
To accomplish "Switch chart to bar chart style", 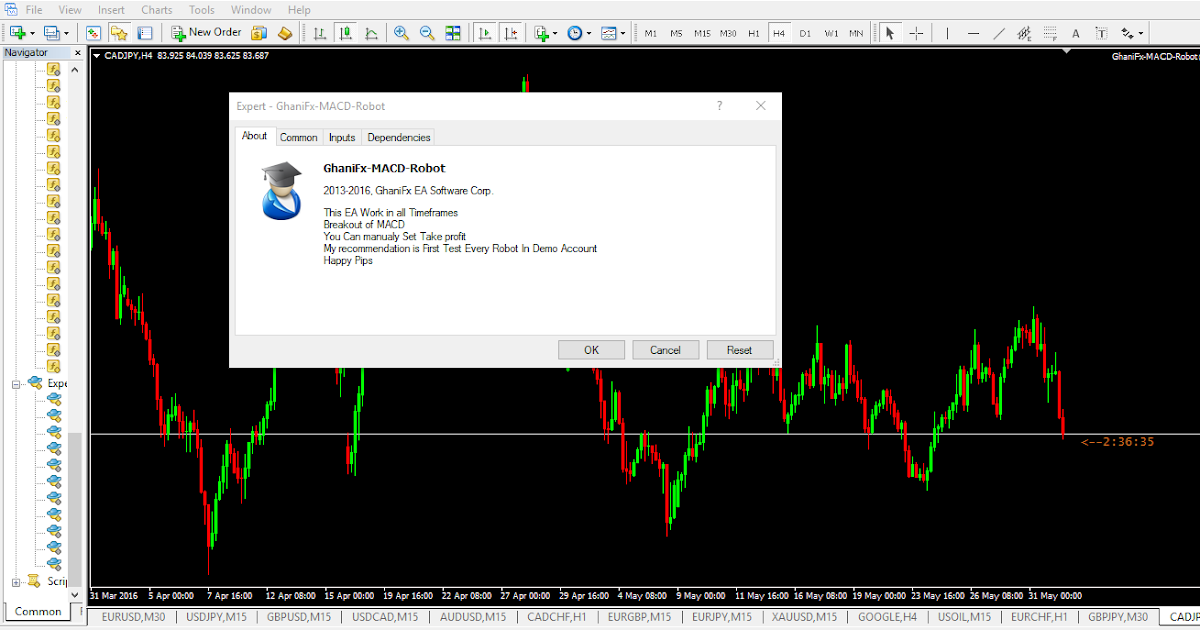I will (x=320, y=33).
